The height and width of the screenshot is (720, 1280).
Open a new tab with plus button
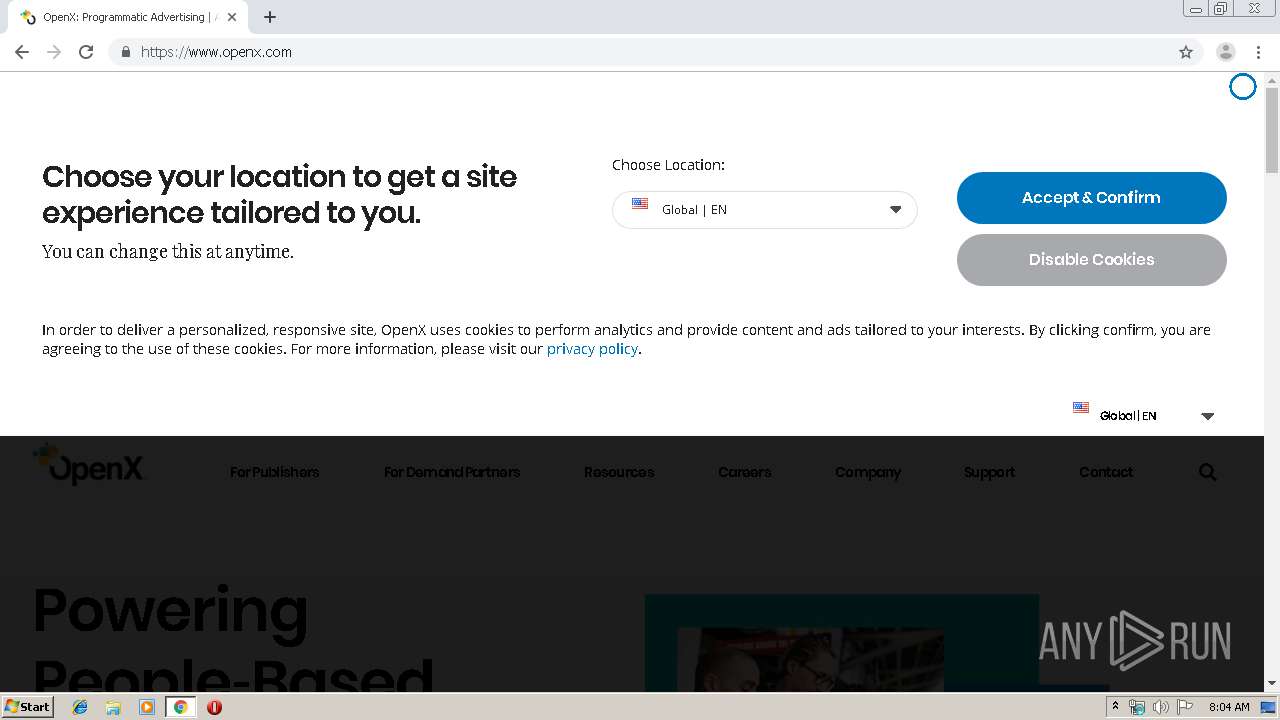(270, 17)
